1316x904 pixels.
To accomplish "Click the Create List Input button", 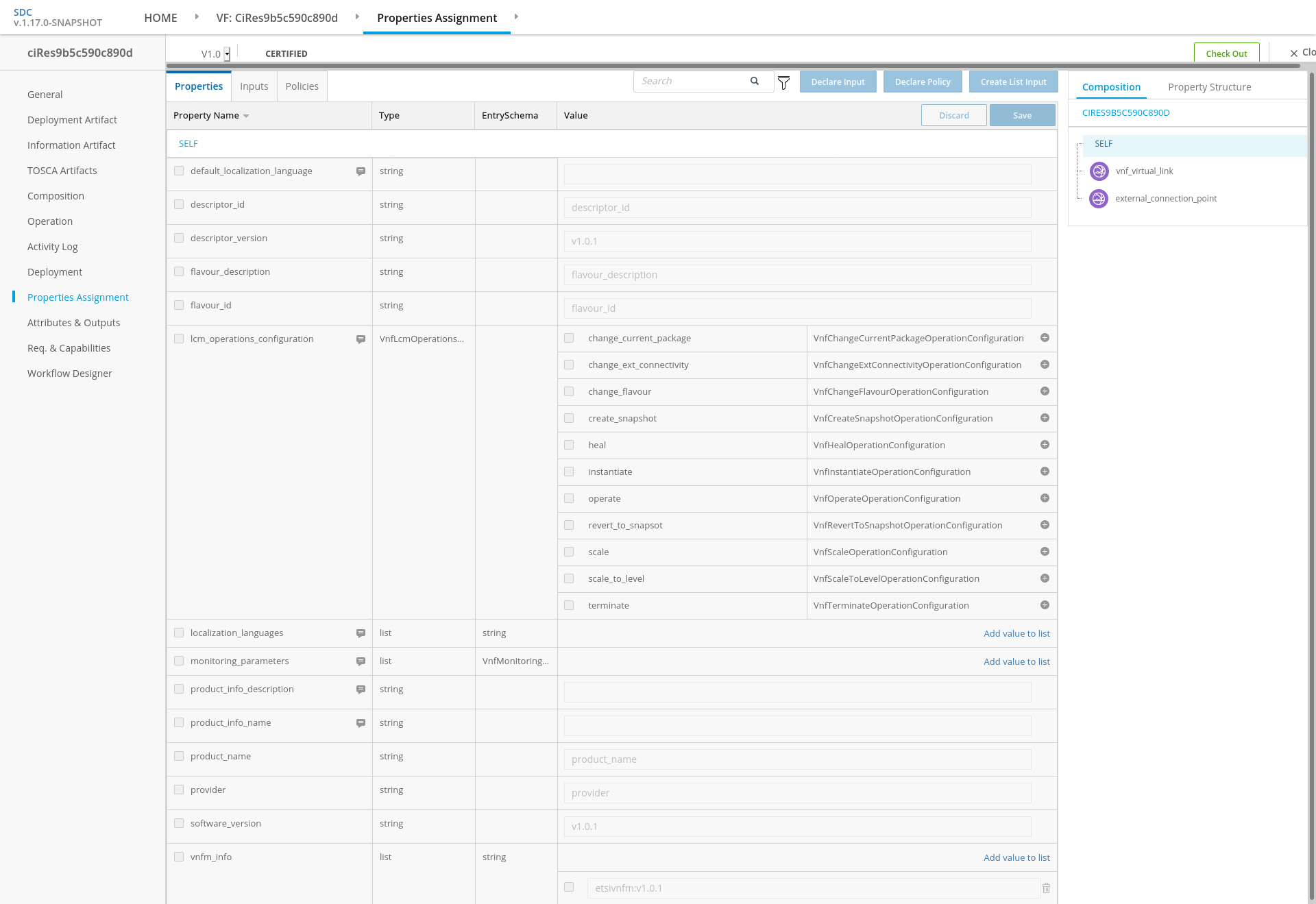I will [1013, 82].
